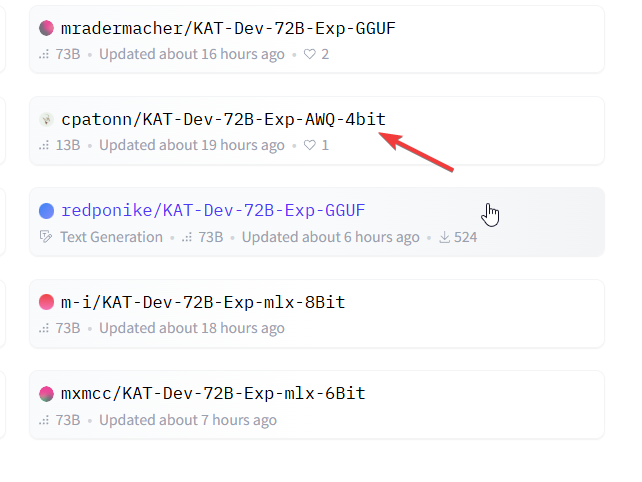Screen dimensions: 642x482
Task: Click the "Updated about 16 hours ago" text
Action: 192,54
